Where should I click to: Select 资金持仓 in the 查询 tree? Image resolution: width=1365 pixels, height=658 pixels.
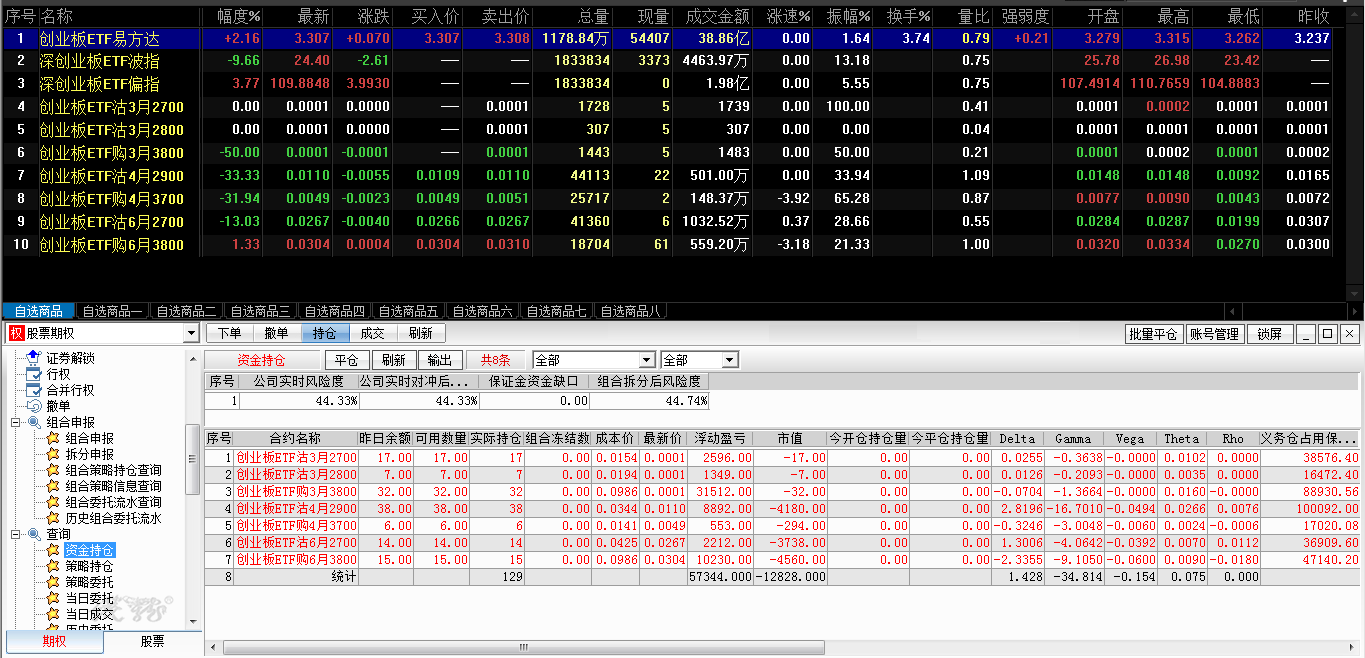[90, 550]
